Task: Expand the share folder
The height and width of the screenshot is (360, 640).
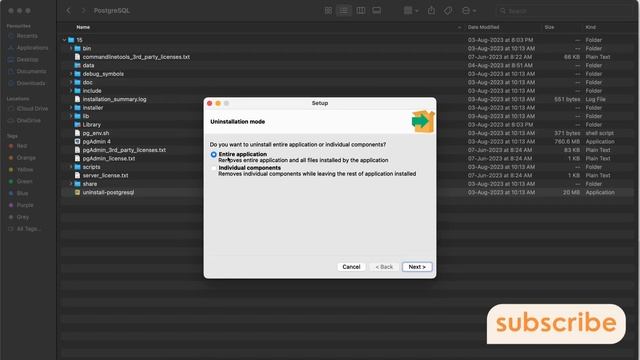Action: coord(71,184)
